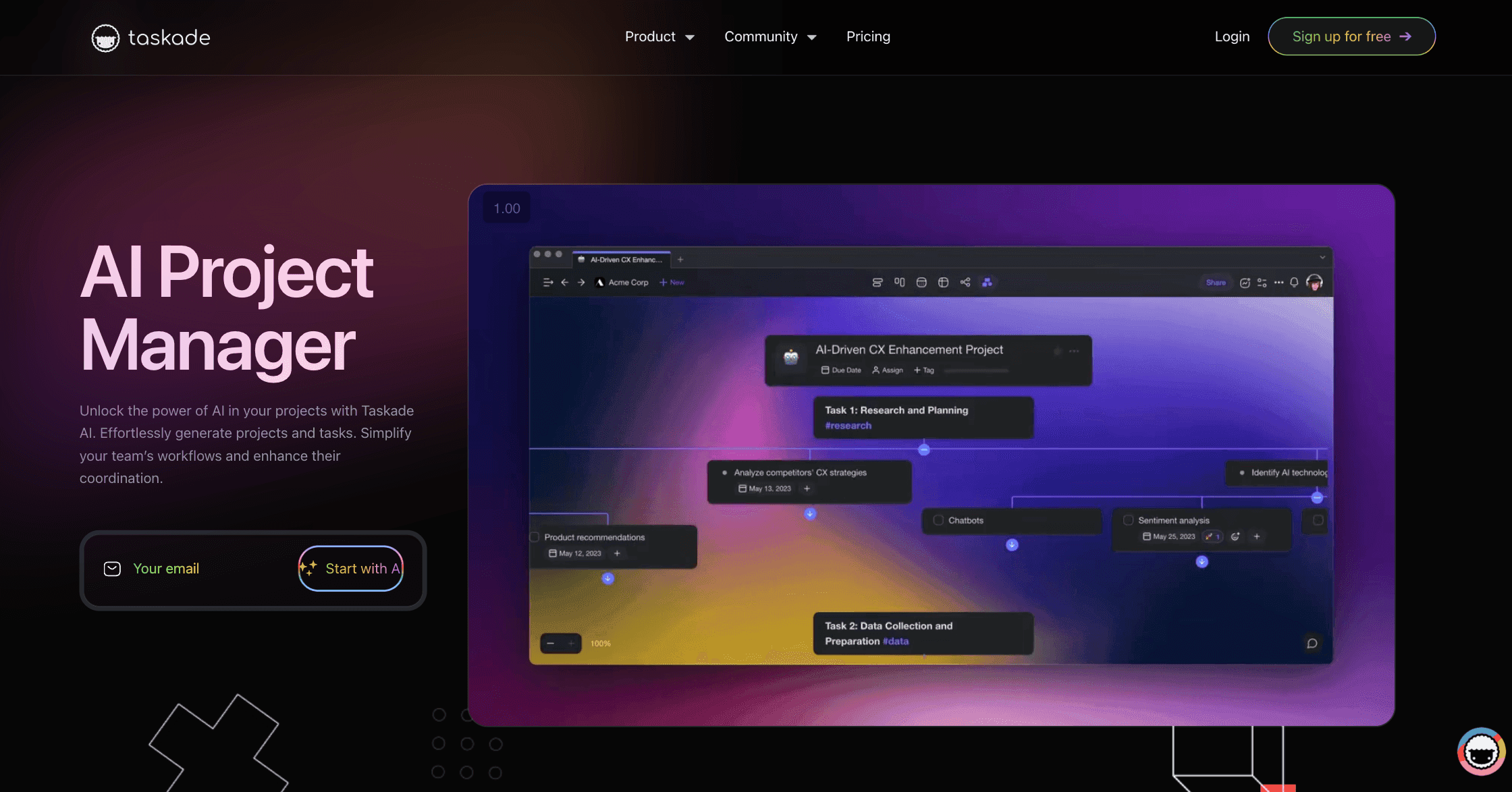The width and height of the screenshot is (1512, 792).
Task: Zoom in with the plus button
Action: pyautogui.click(x=571, y=644)
